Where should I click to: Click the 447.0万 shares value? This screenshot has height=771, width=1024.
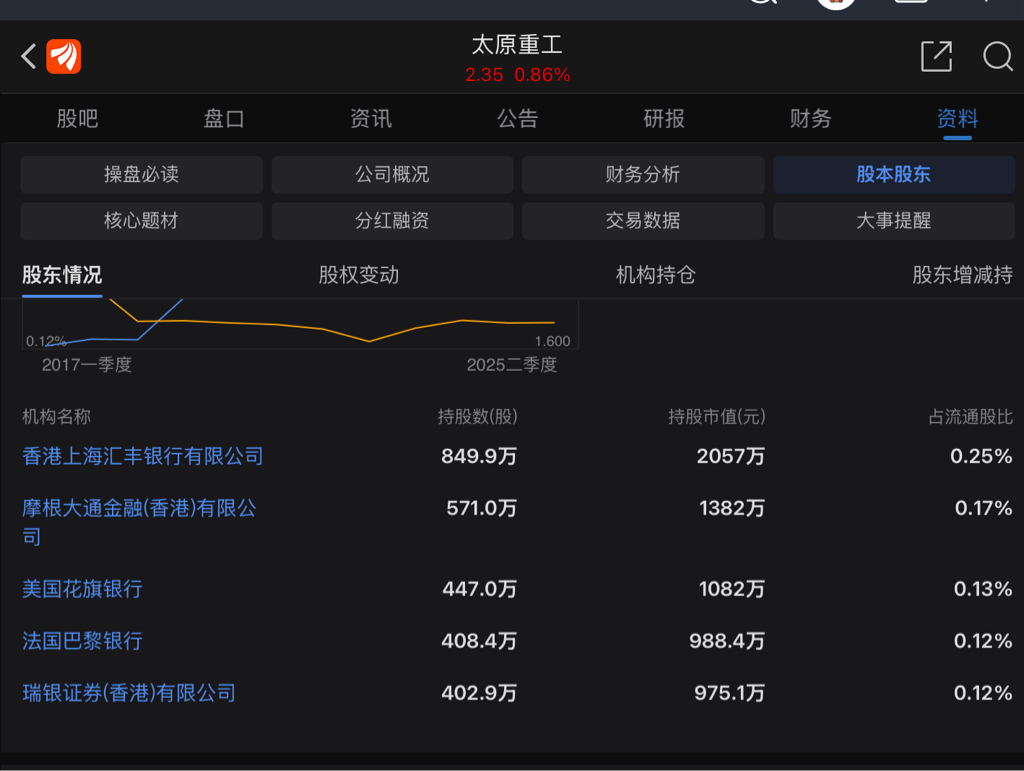click(479, 589)
